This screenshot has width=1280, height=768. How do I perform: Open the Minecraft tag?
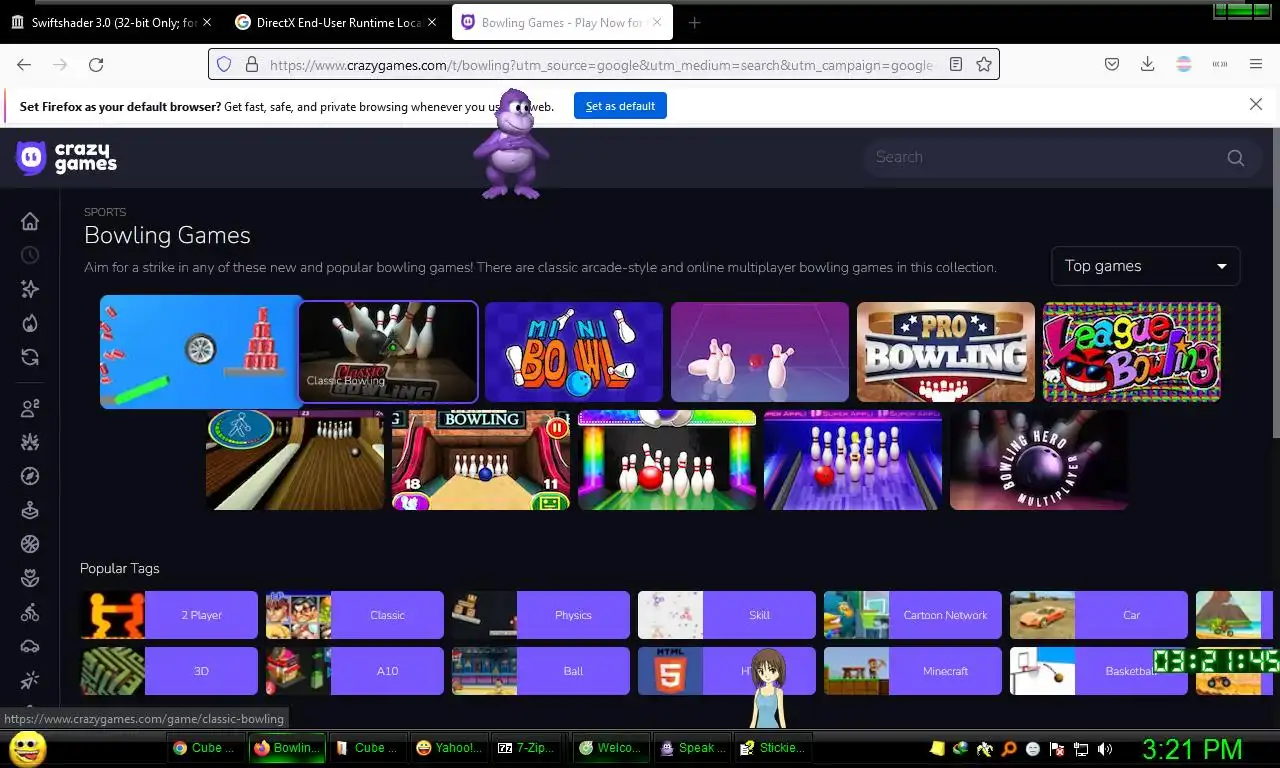(x=913, y=671)
